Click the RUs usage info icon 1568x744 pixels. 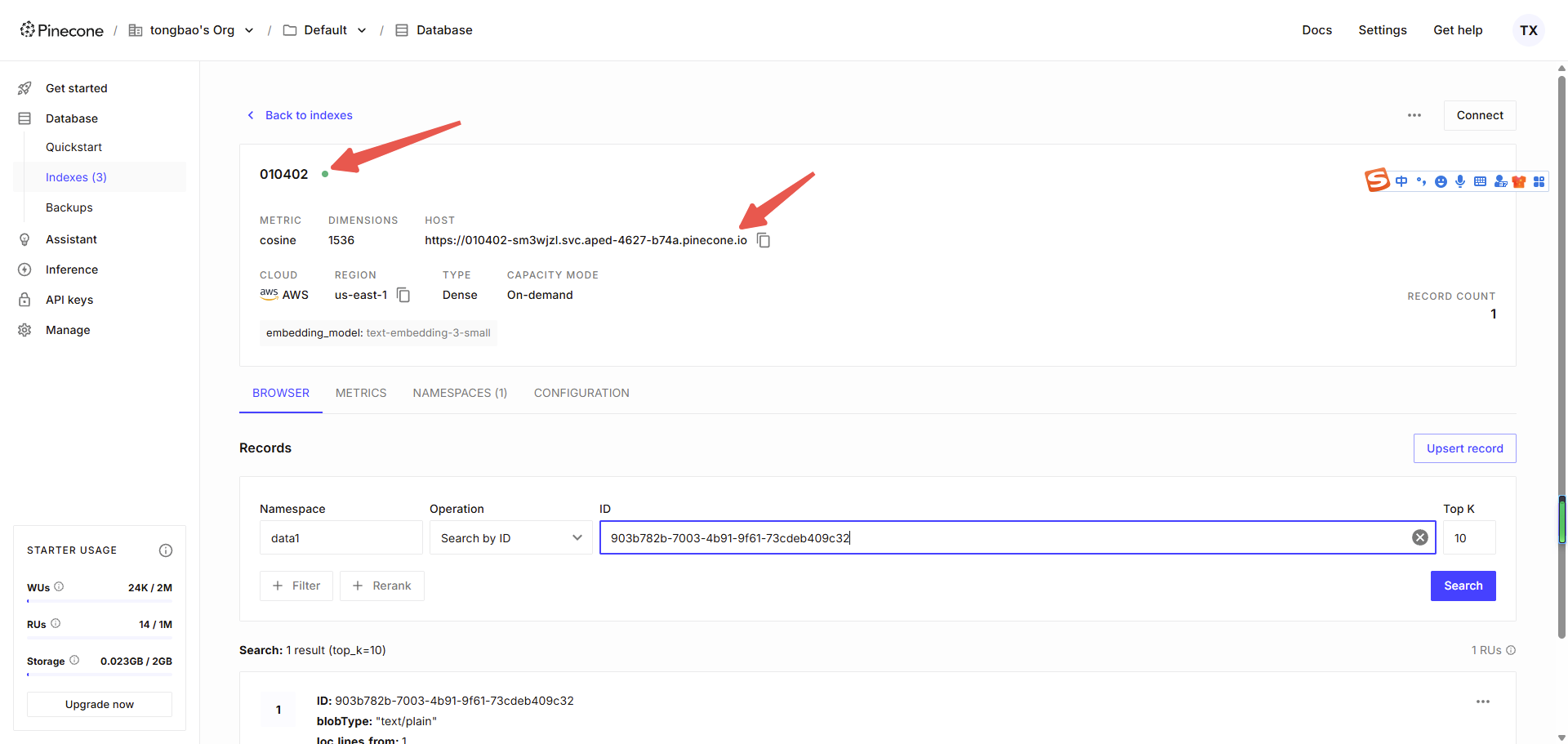coord(56,623)
